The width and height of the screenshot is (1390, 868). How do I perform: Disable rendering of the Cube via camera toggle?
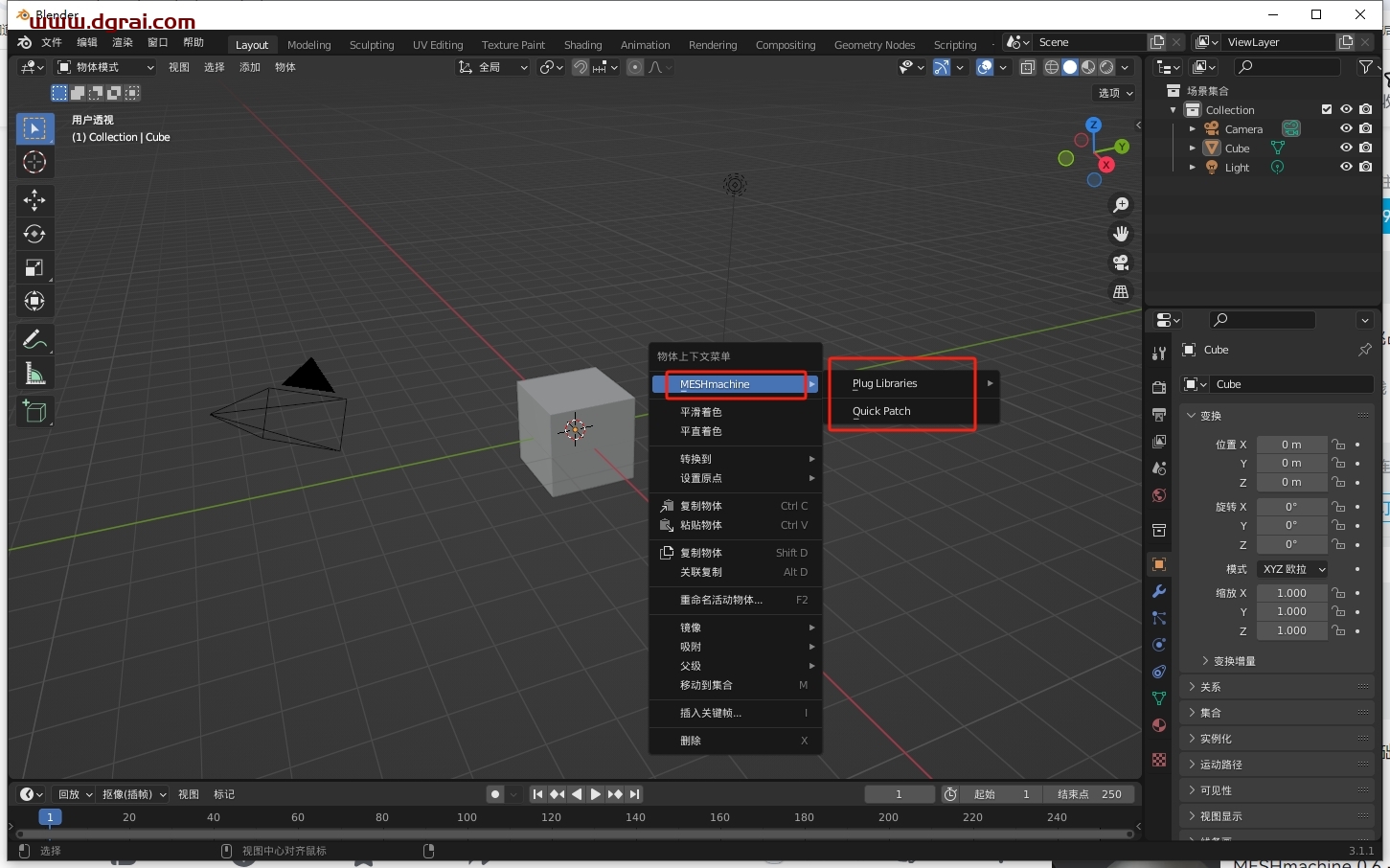point(1365,147)
